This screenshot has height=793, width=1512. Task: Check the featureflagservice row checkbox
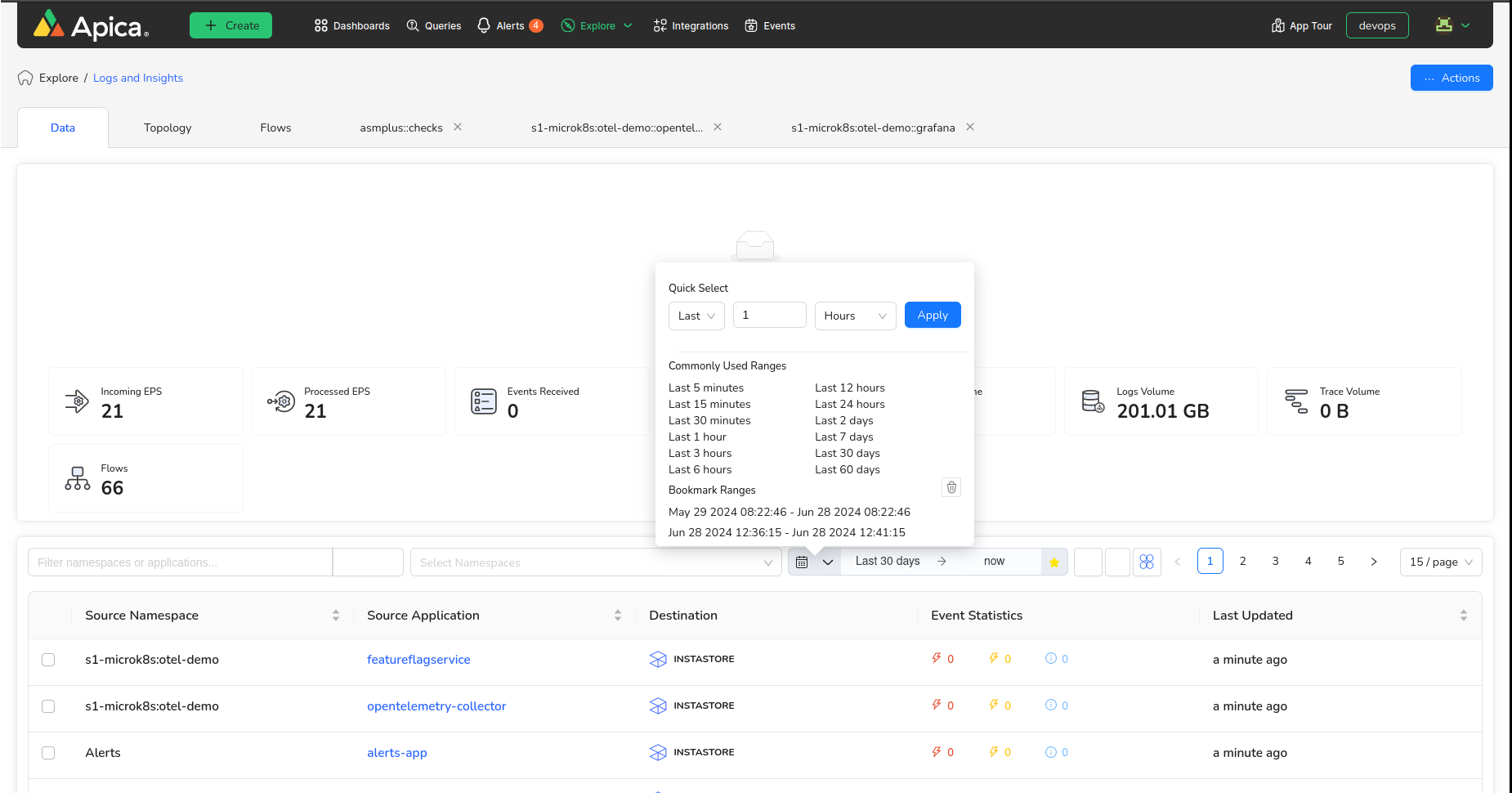[x=48, y=660]
